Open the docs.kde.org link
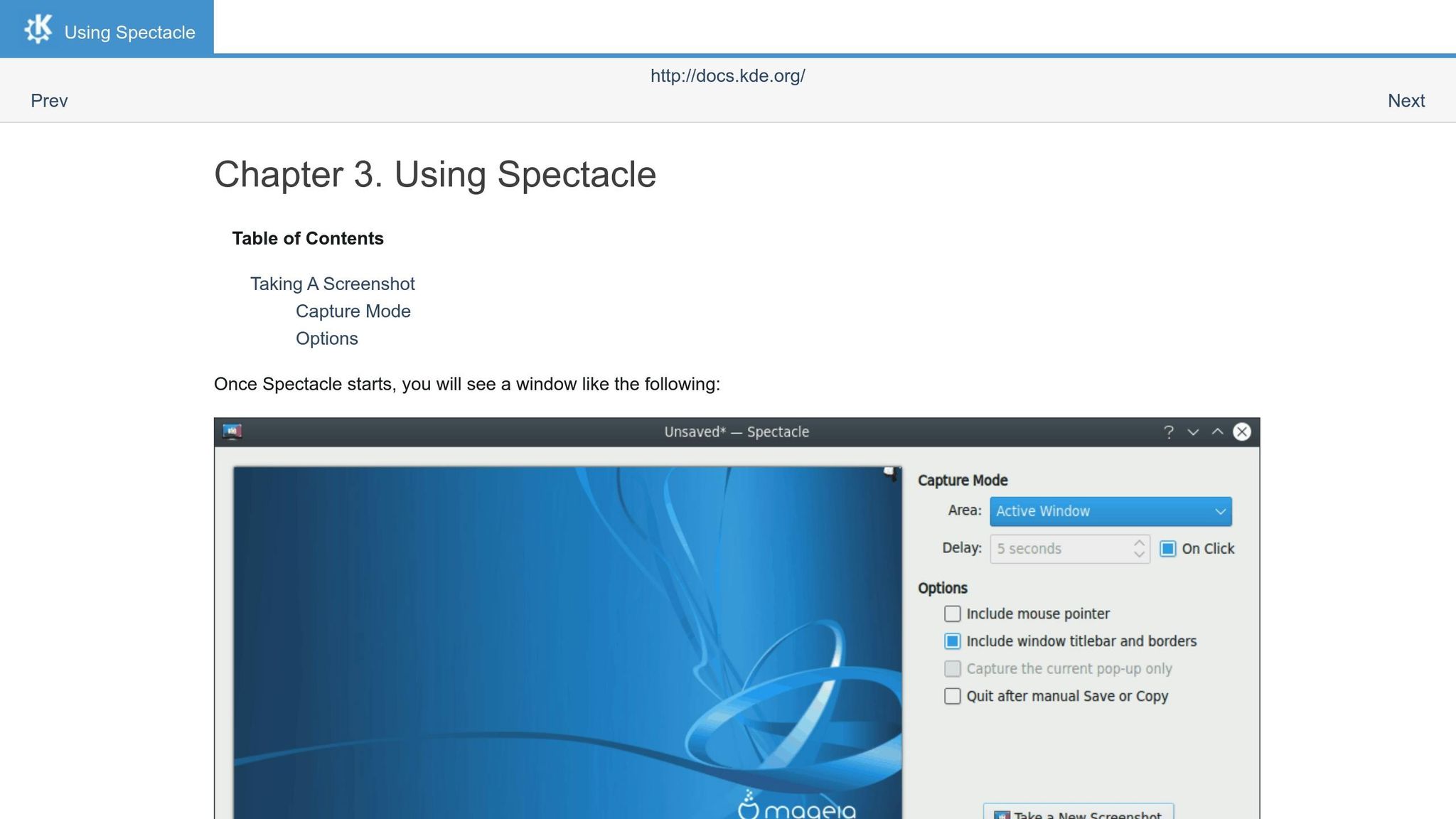The image size is (1456, 819). click(x=727, y=76)
